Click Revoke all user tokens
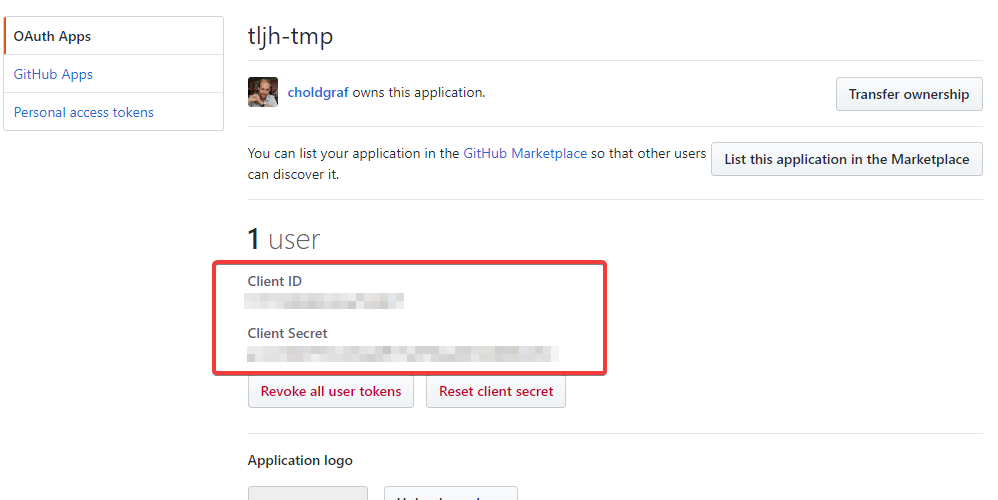Screen dimensions: 998x500 click(x=330, y=391)
